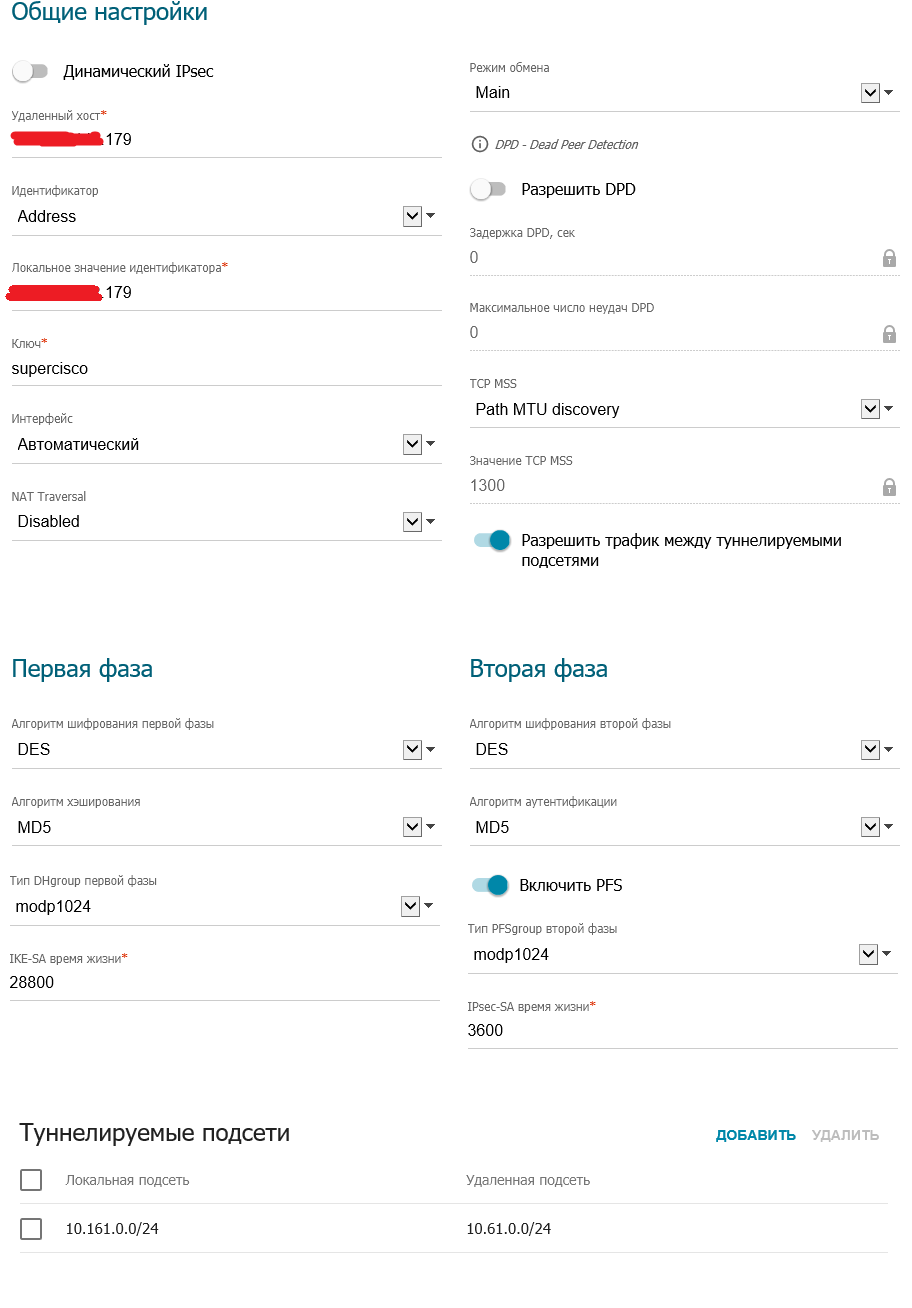Tick the select-all checkbox near Локальная подсеть
This screenshot has width=912, height=1308.
coord(31,1180)
